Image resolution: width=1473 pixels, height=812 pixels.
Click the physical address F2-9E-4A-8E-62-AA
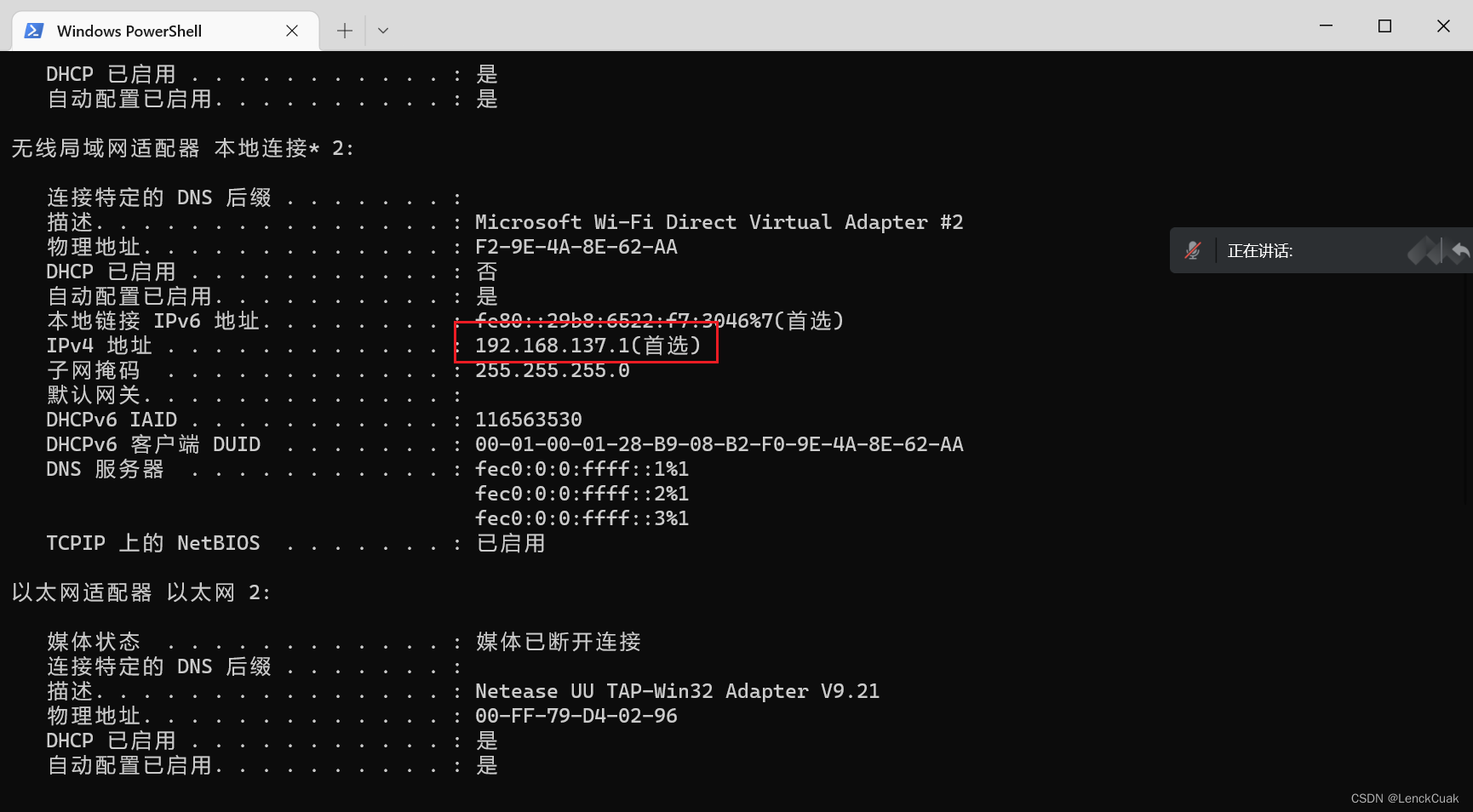576,246
